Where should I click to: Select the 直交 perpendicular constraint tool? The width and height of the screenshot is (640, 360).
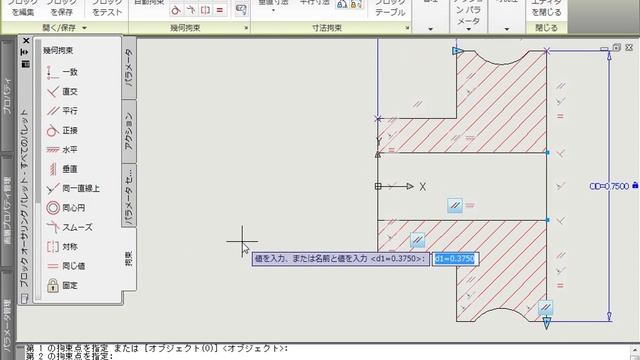pos(62,91)
